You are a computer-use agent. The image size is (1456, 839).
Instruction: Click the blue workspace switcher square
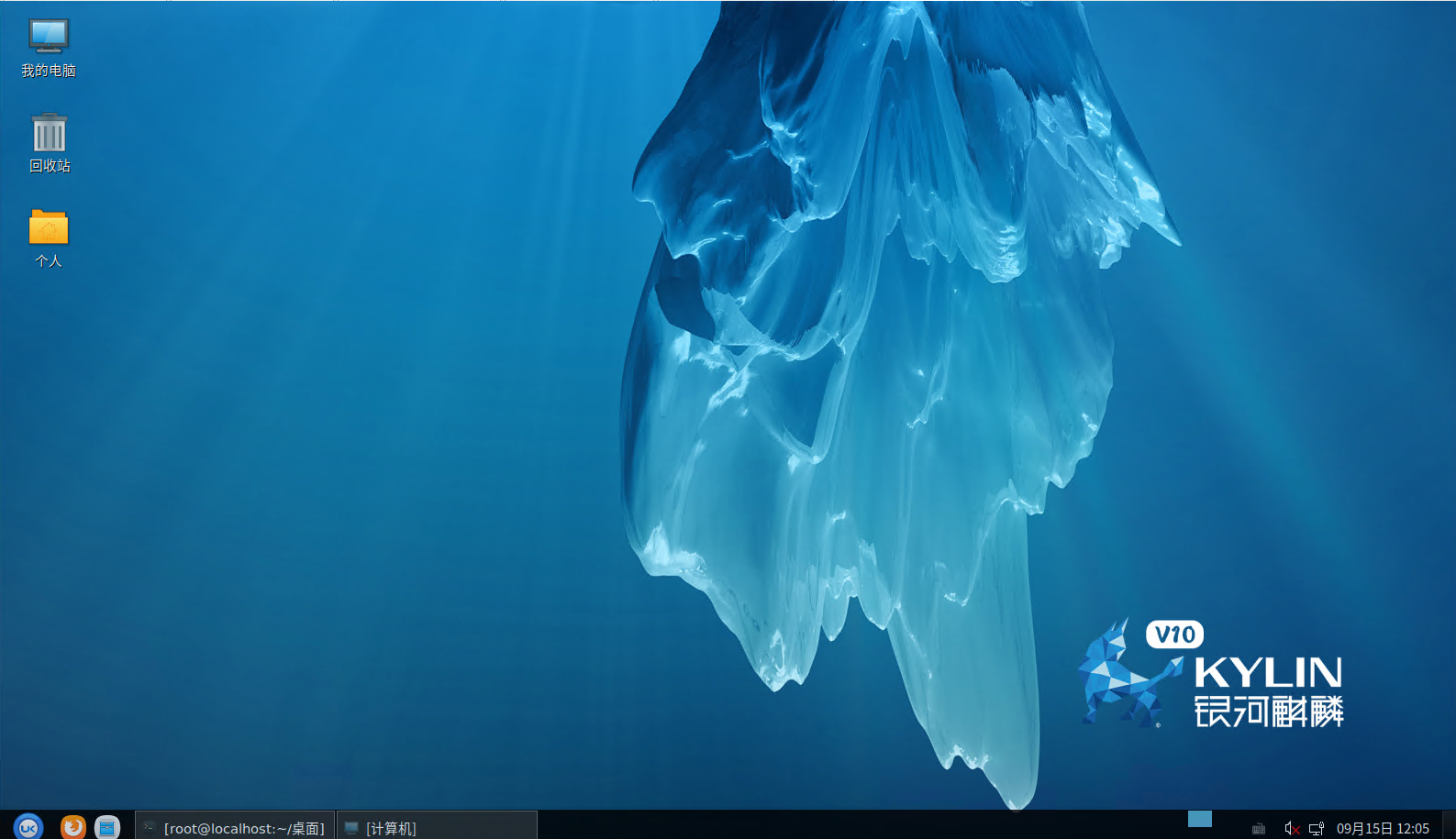1200,819
